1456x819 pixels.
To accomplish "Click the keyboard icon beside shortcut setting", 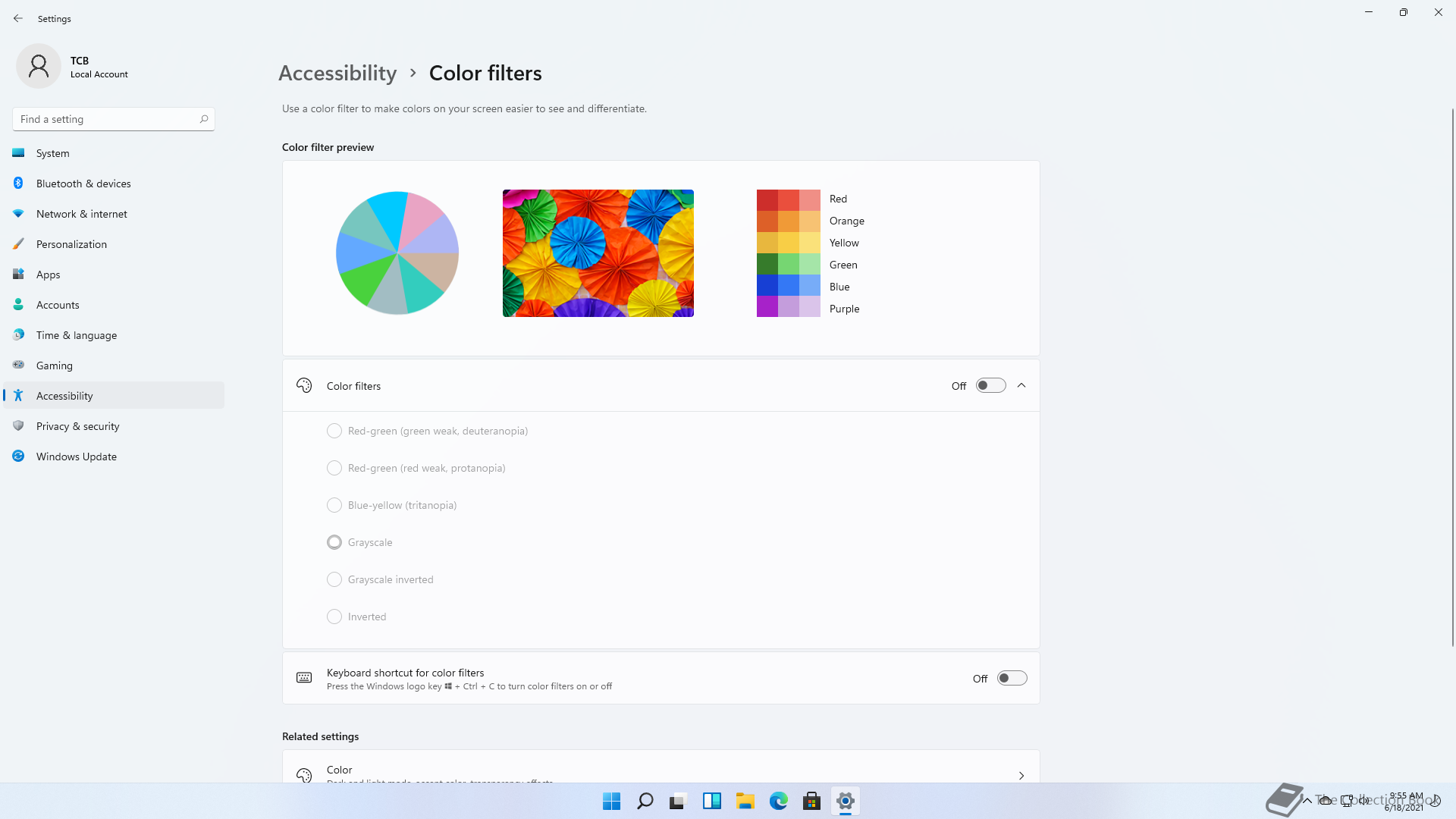I will 304,678.
